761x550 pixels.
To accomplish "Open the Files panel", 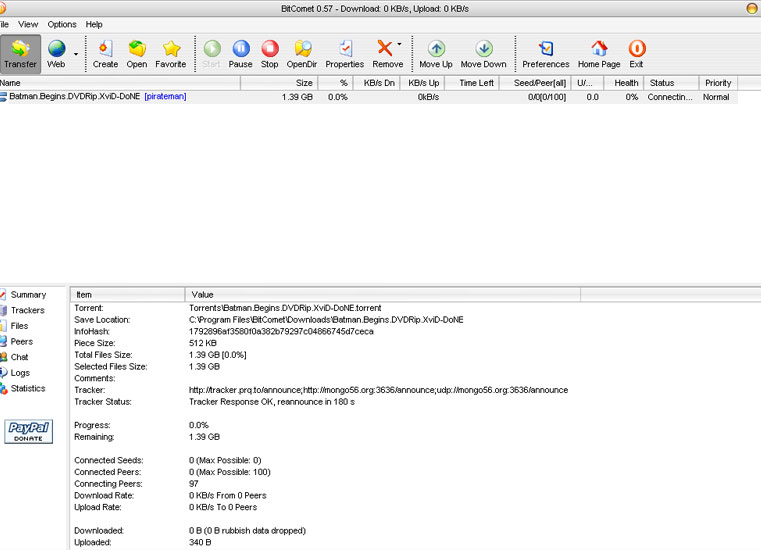I will (x=19, y=326).
